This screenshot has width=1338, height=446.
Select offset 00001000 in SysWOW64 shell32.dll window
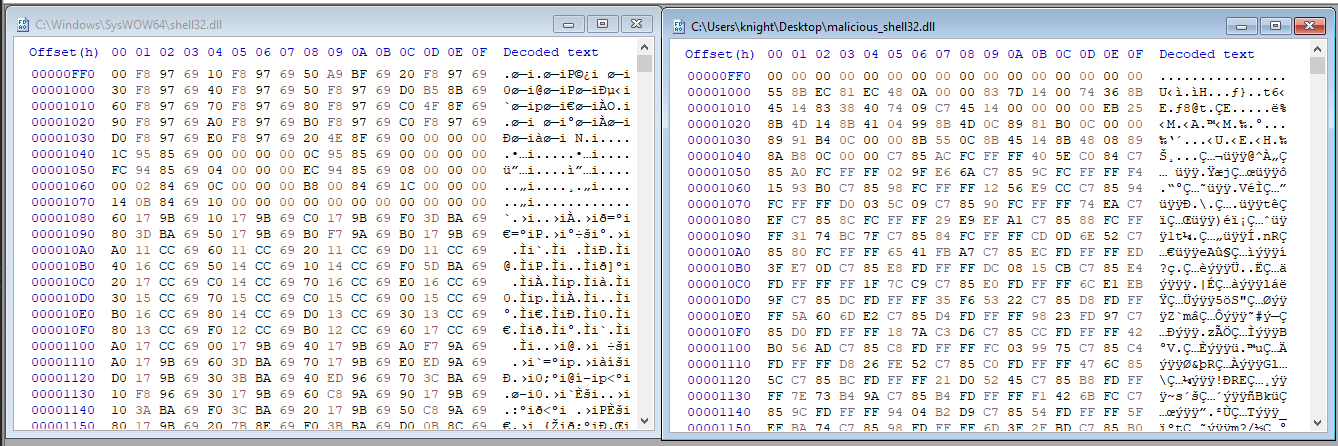click(x=64, y=89)
